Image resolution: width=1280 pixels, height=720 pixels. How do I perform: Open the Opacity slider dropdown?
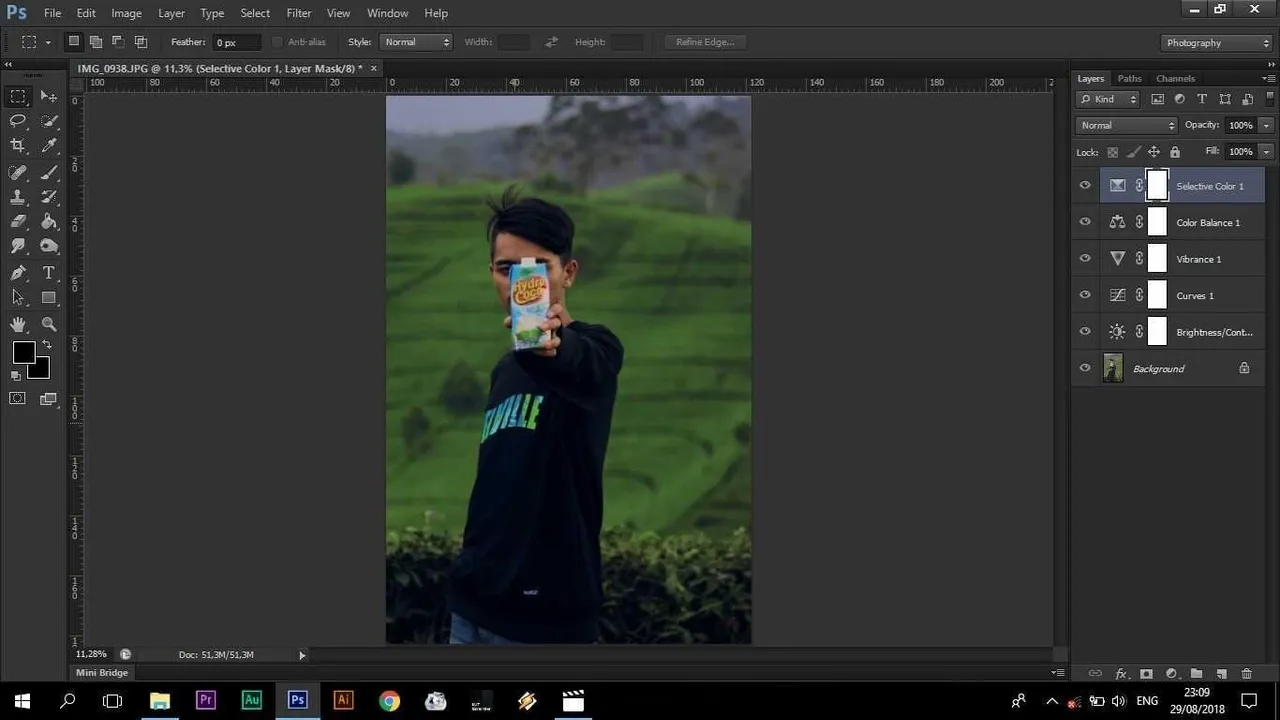pyautogui.click(x=1266, y=125)
